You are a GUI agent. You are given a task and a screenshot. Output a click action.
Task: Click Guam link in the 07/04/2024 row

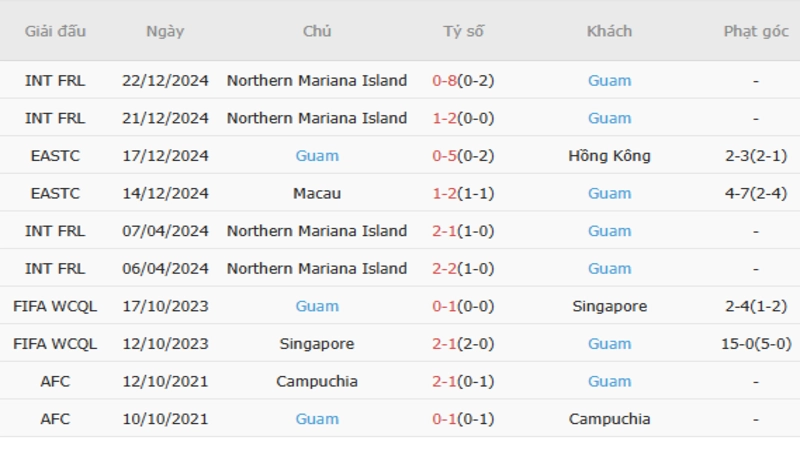pyautogui.click(x=609, y=231)
